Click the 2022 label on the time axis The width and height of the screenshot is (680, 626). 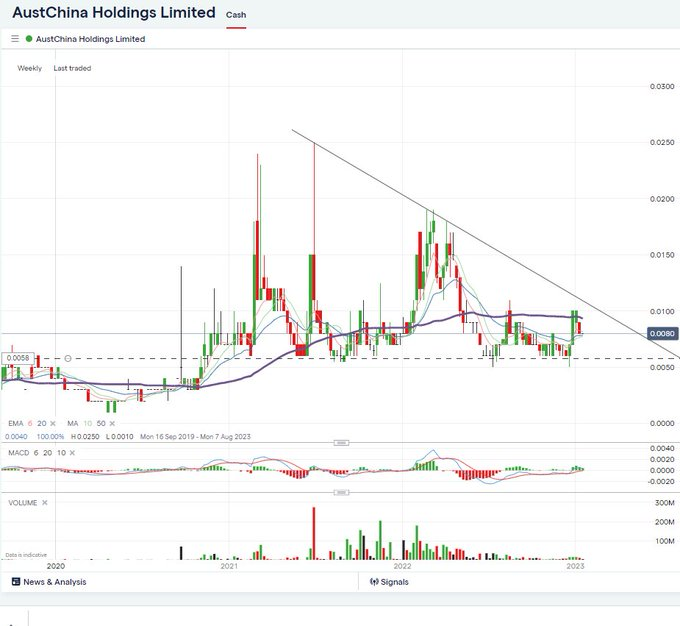coord(402,566)
